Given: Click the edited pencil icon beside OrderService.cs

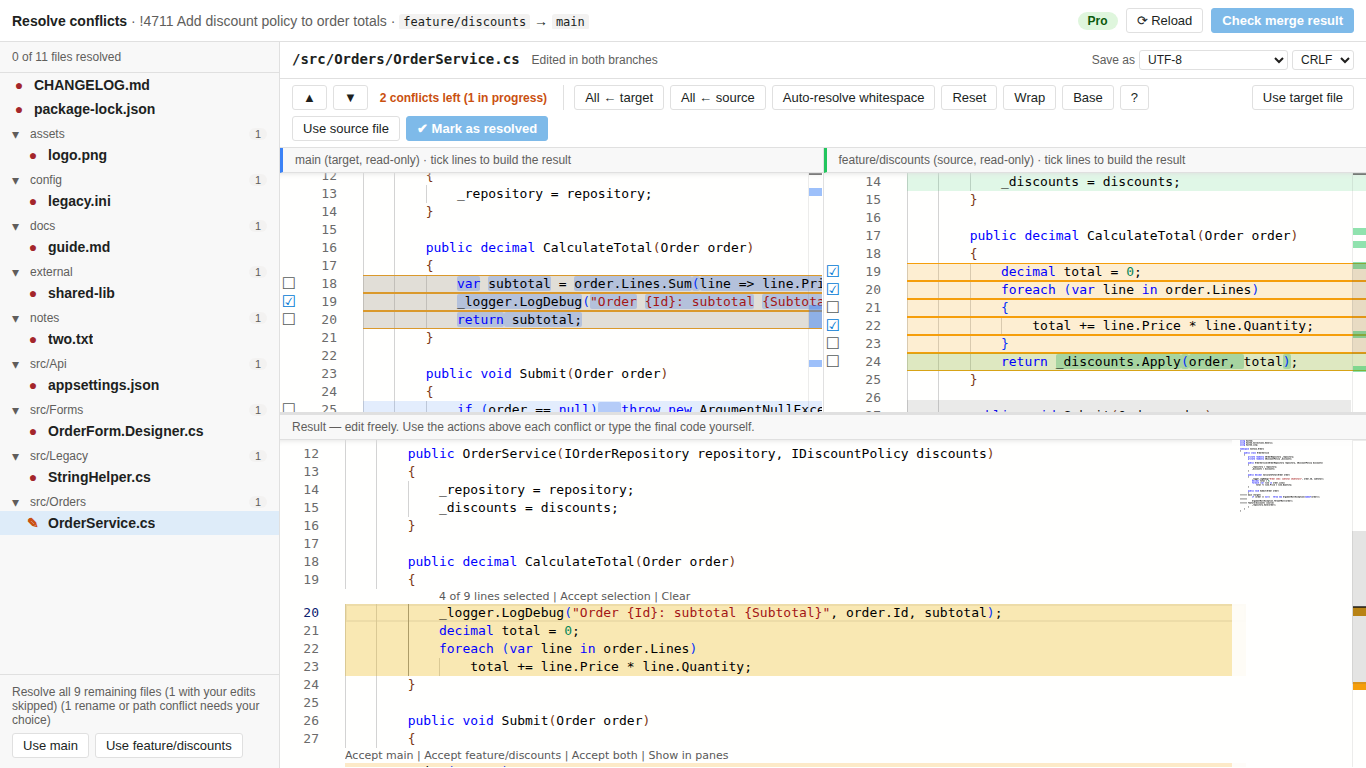Looking at the screenshot, I should pos(33,523).
